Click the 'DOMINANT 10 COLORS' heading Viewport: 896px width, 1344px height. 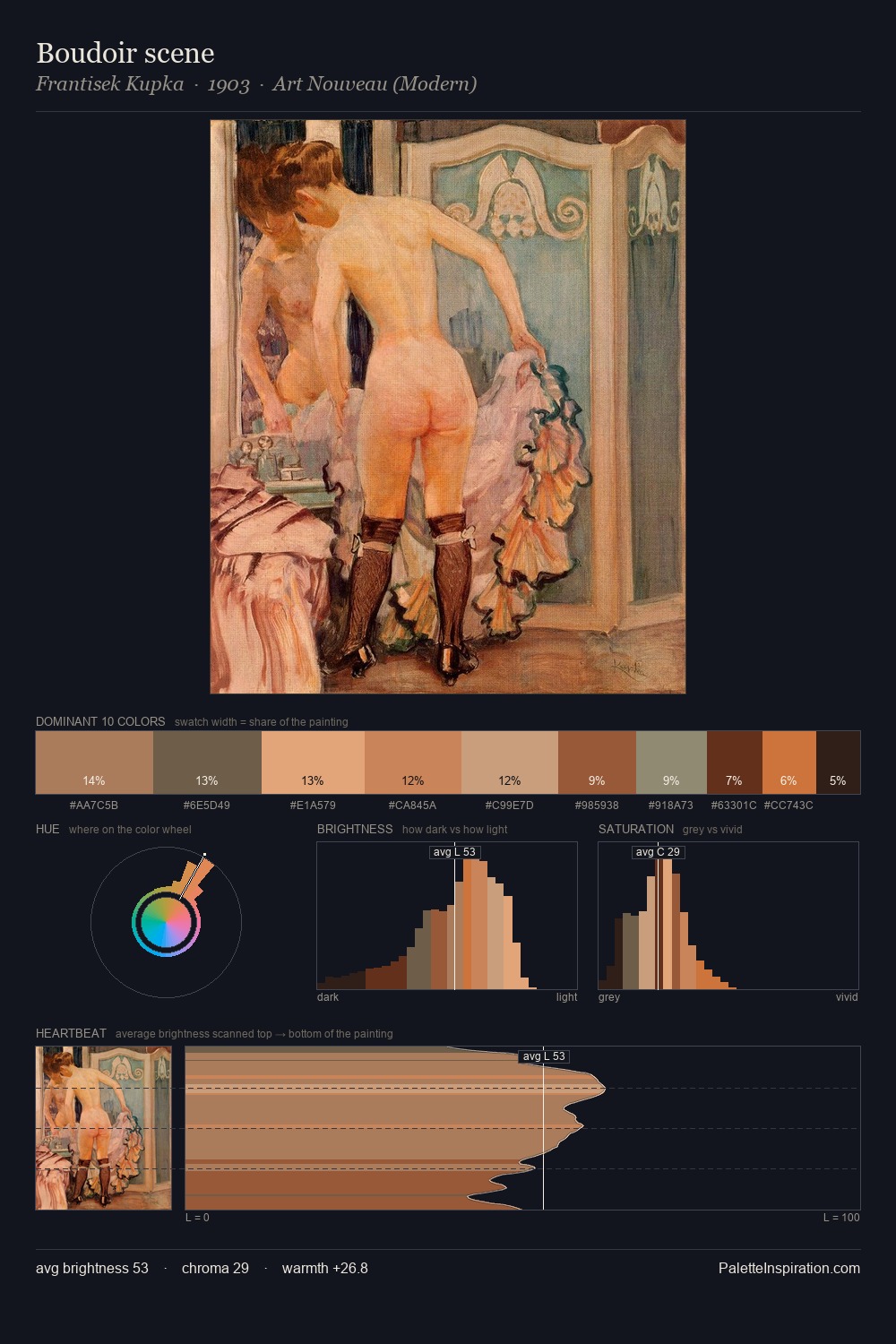tap(100, 721)
